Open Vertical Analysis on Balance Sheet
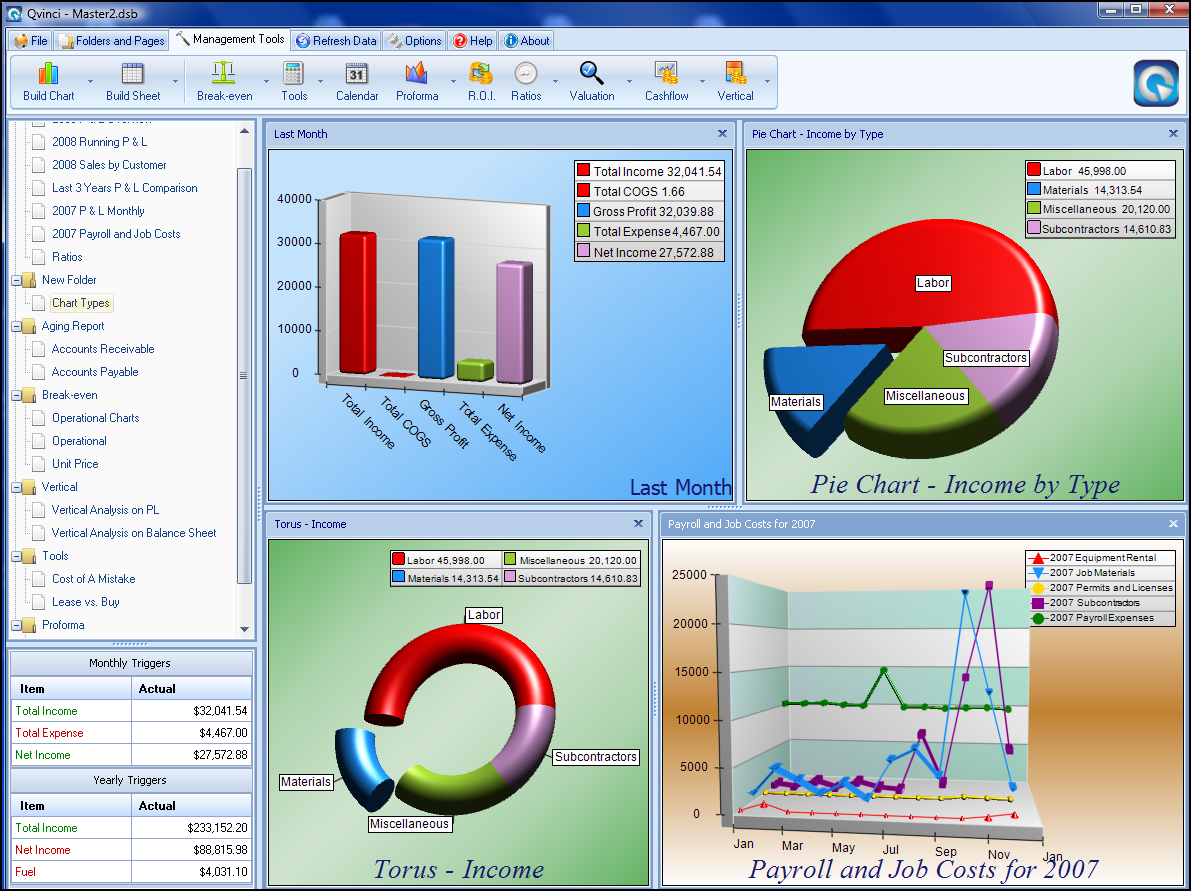This screenshot has height=891, width=1191. (134, 532)
